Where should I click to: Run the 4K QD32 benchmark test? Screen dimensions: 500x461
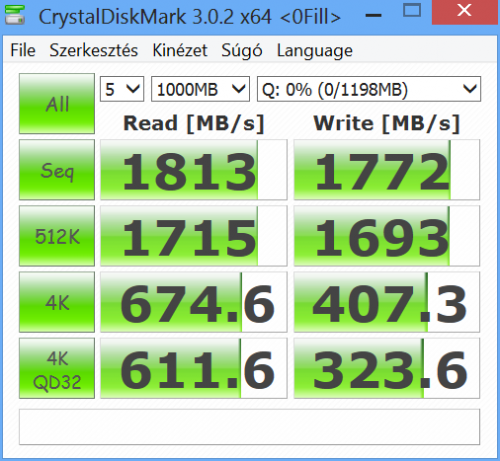[57, 368]
